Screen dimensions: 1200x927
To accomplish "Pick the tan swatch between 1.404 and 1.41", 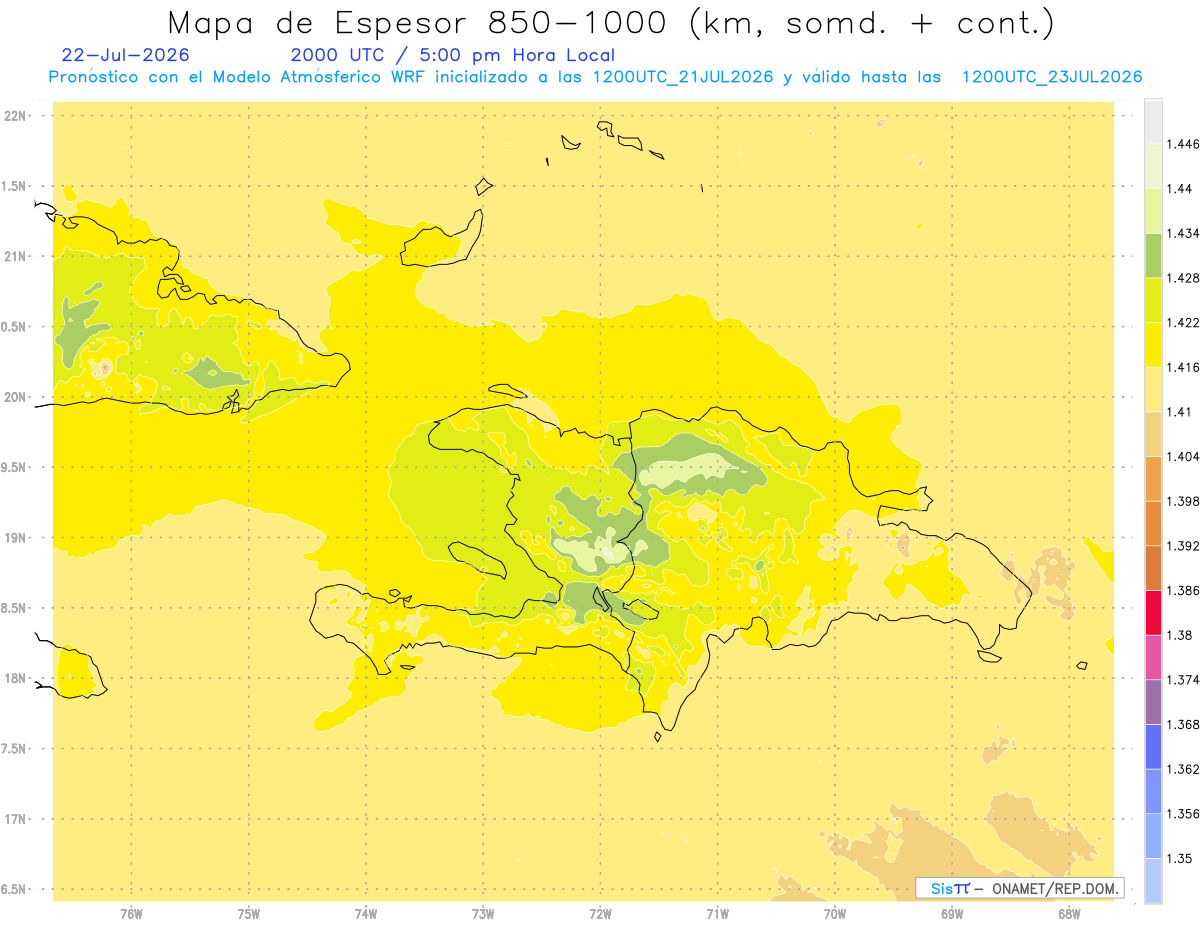I will point(1153,434).
